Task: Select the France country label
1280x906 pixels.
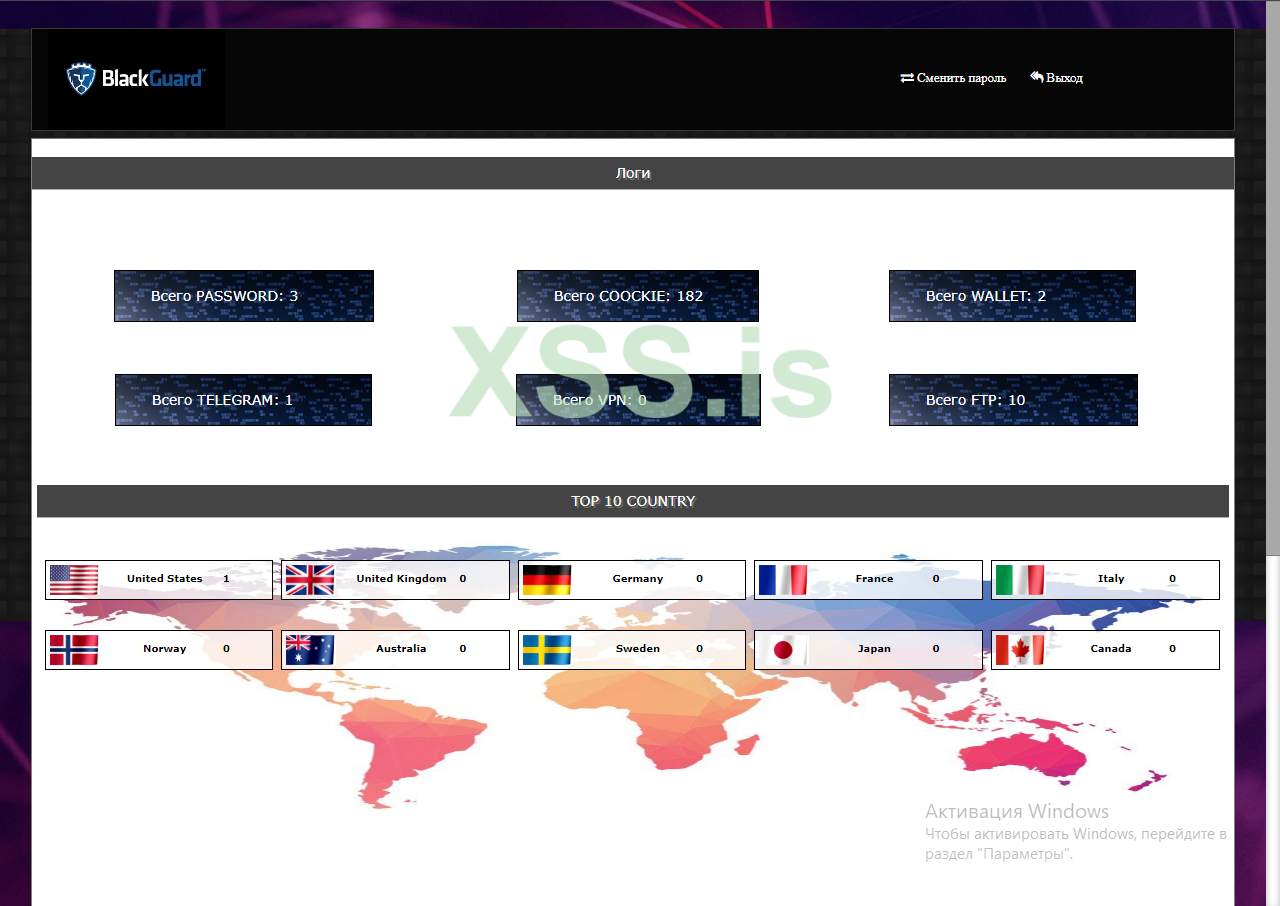Action: pyautogui.click(x=874, y=579)
